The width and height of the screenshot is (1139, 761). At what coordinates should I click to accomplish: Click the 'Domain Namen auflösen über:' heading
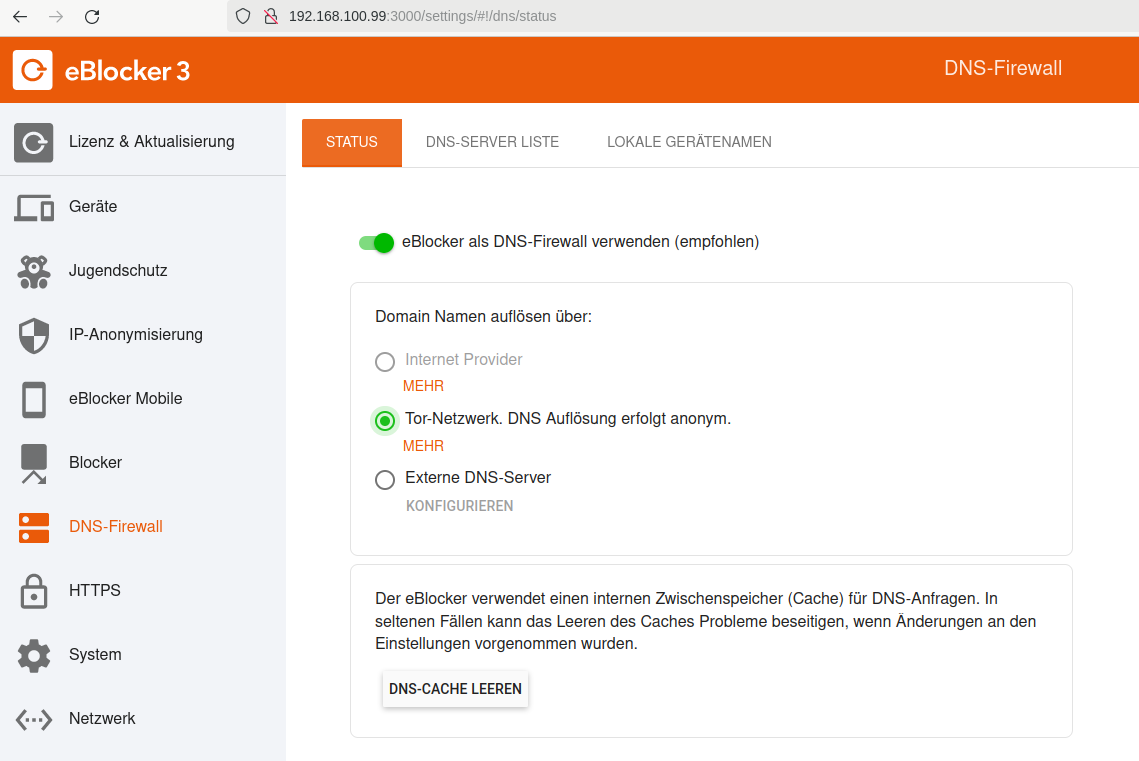[483, 317]
